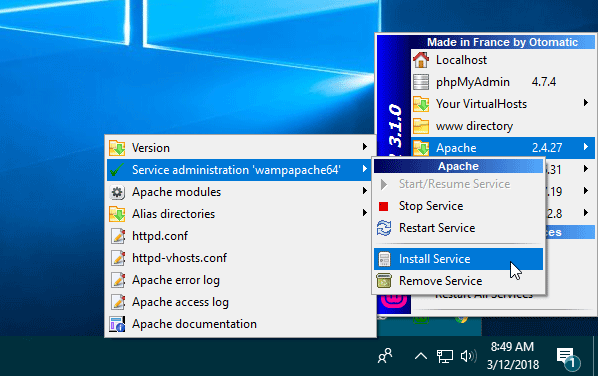Expand the submenu arrow beside version .31

585,169
